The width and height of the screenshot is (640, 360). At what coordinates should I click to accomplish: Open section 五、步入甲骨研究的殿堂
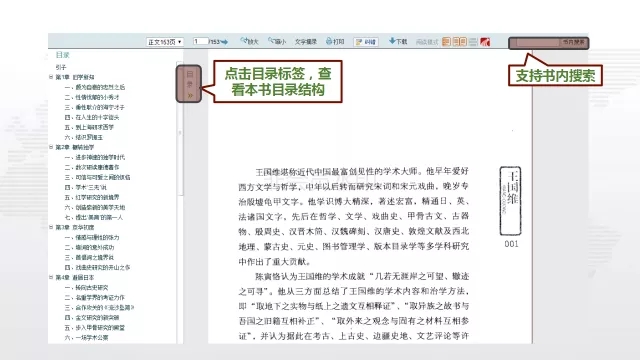95,327
